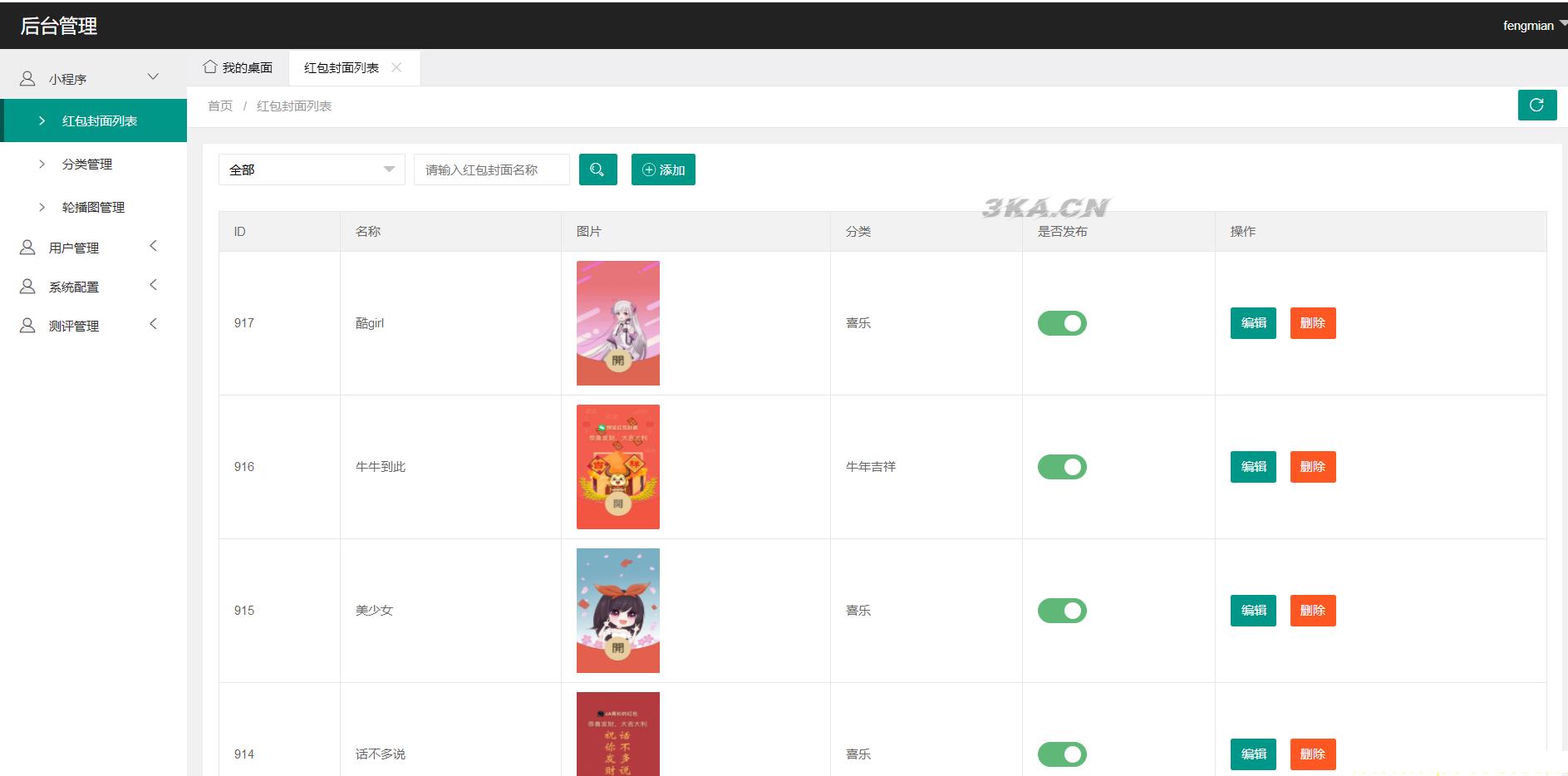This screenshot has height=776, width=1568.
Task: Click the user icon beside 测评管理
Action: (27, 326)
